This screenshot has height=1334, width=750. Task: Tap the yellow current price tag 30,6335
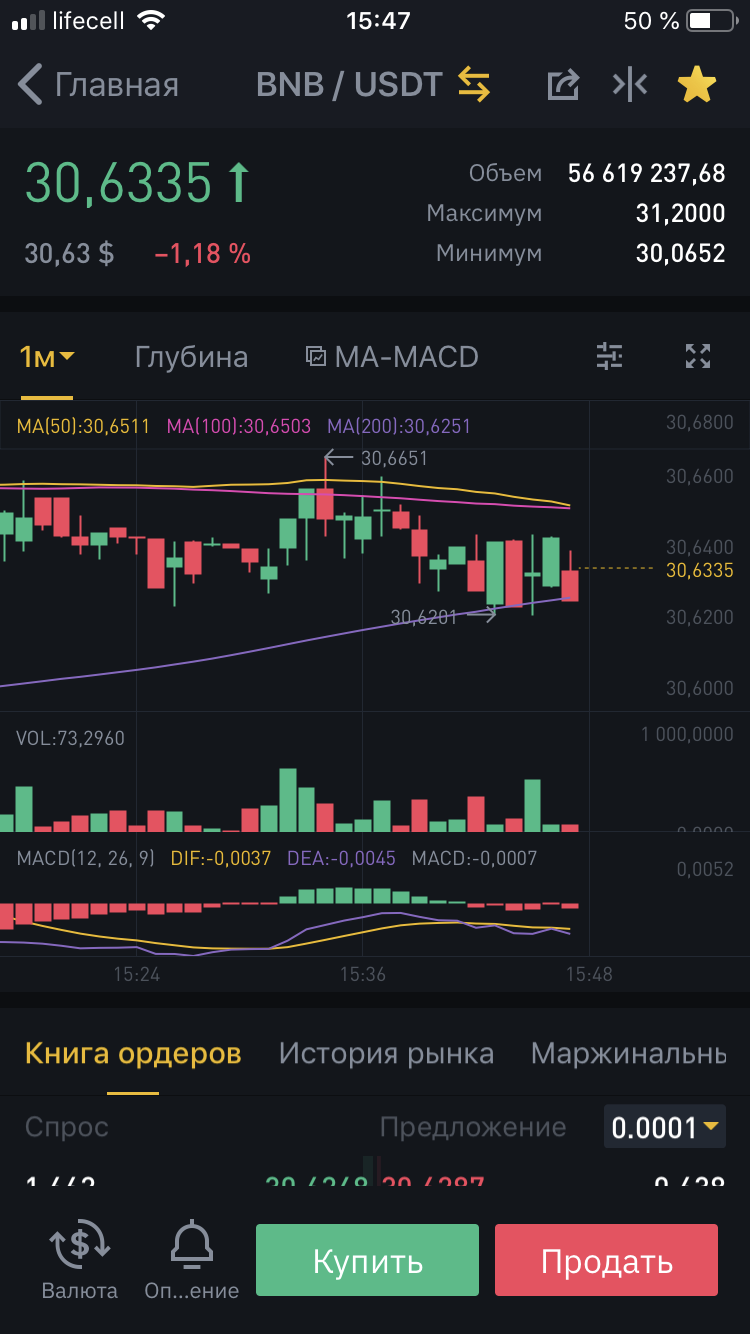[x=700, y=570]
